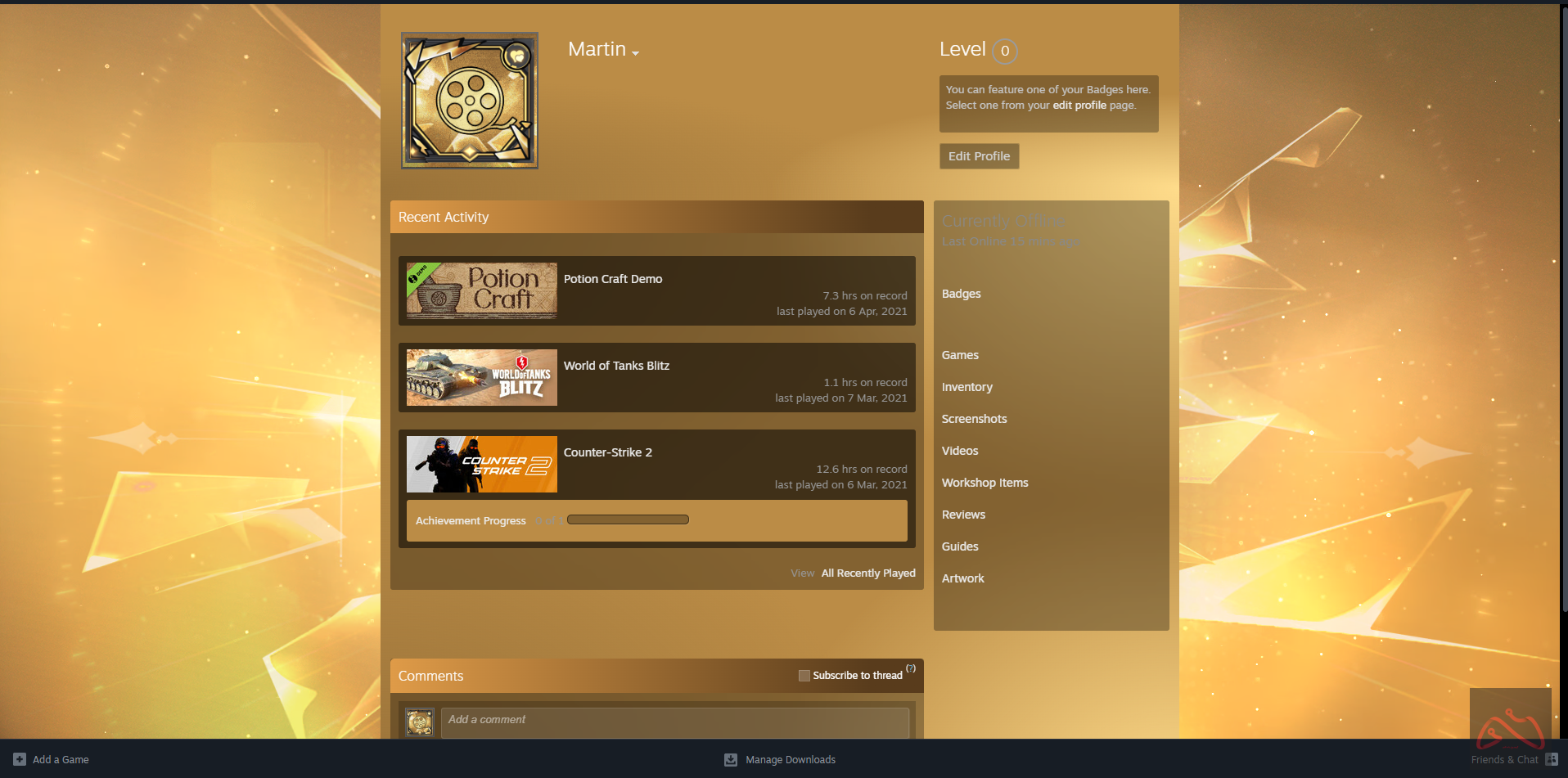Open the Potion Craft Demo game thumbnail
The image size is (1568, 778).
coord(481,290)
